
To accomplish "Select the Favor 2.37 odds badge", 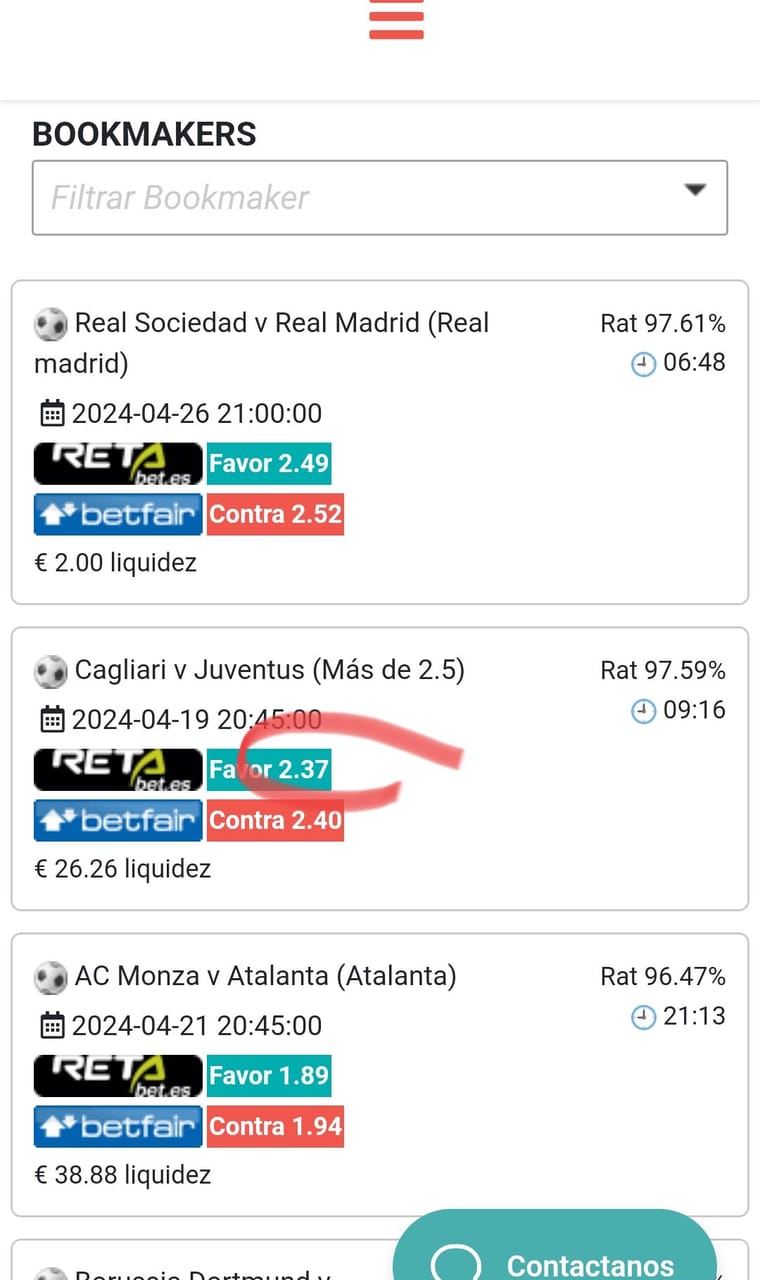I will (269, 770).
